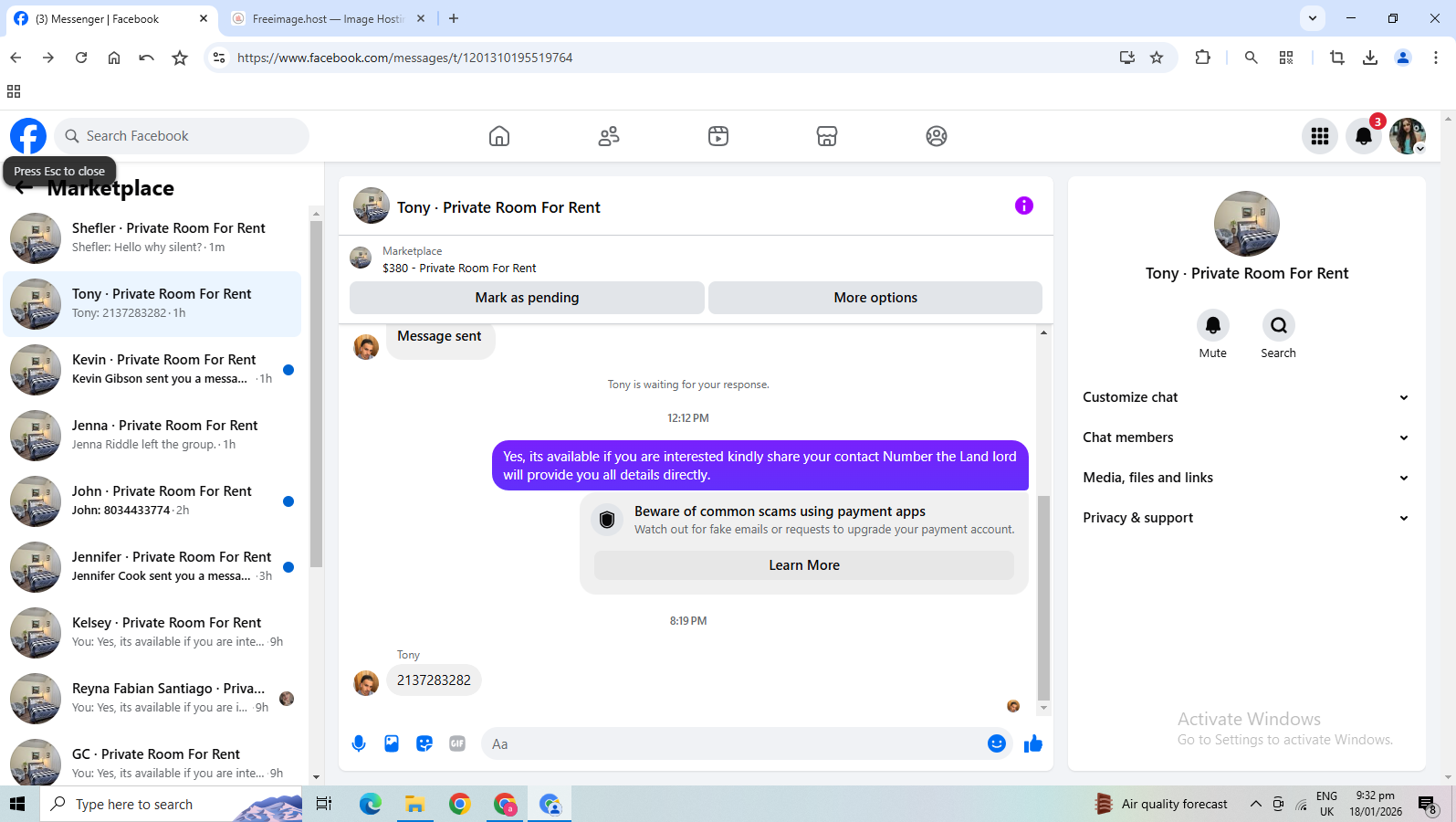Image resolution: width=1456 pixels, height=822 pixels.
Task: Click the Tony listing thumbnail in right panel
Action: click(x=1247, y=224)
